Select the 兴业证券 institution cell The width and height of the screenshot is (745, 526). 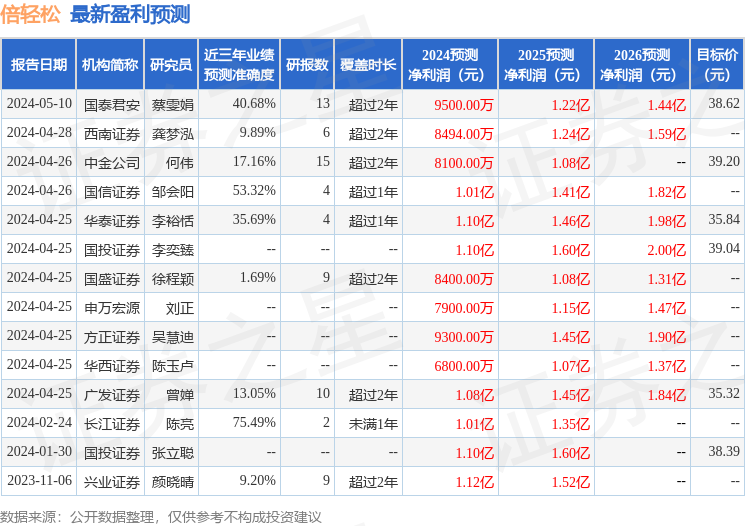point(112,482)
